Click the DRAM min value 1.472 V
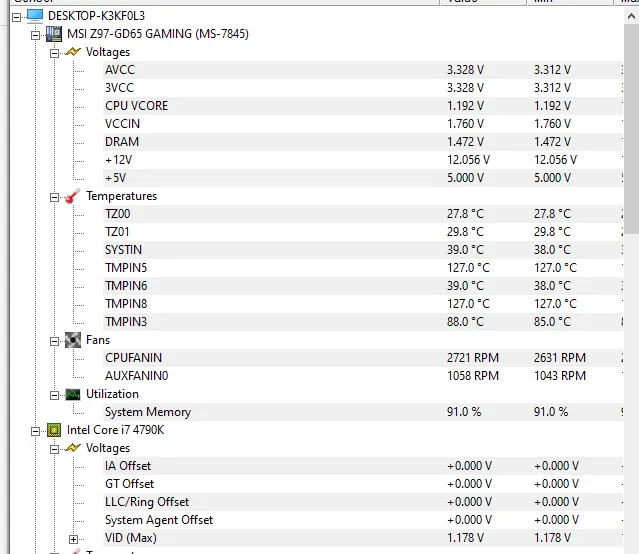The image size is (639, 554). [x=552, y=141]
